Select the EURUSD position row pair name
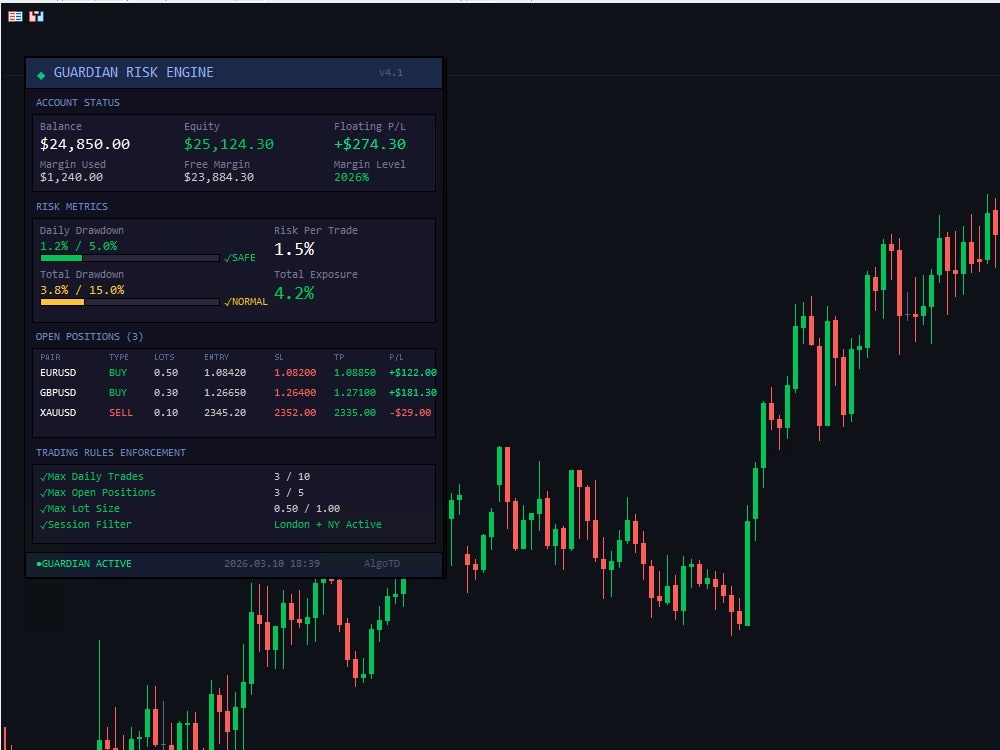1000x750 pixels. 58,372
